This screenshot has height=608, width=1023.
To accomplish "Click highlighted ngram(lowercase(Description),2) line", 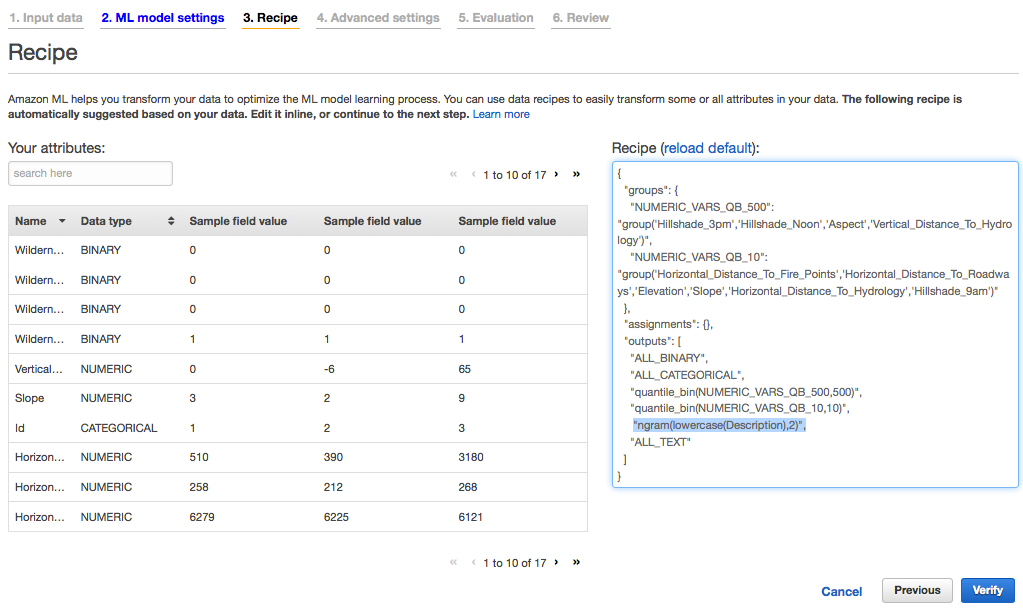I will (719, 425).
